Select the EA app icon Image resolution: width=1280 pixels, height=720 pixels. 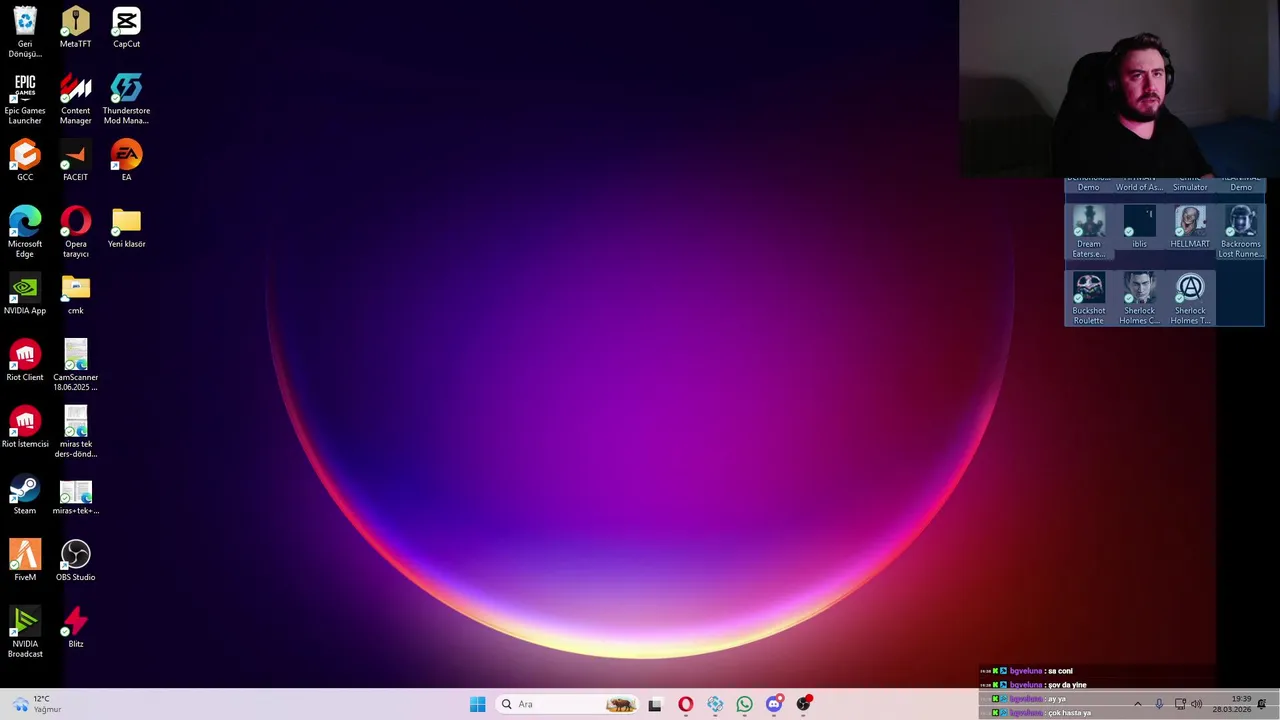click(x=126, y=160)
